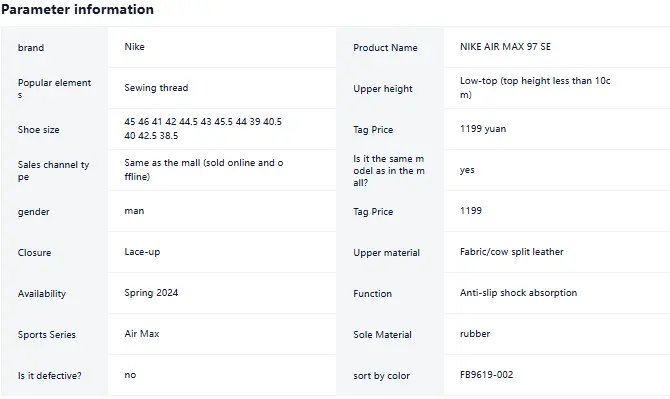Click the Is it defective? label
The image size is (670, 399).
pyautogui.click(x=50, y=376)
